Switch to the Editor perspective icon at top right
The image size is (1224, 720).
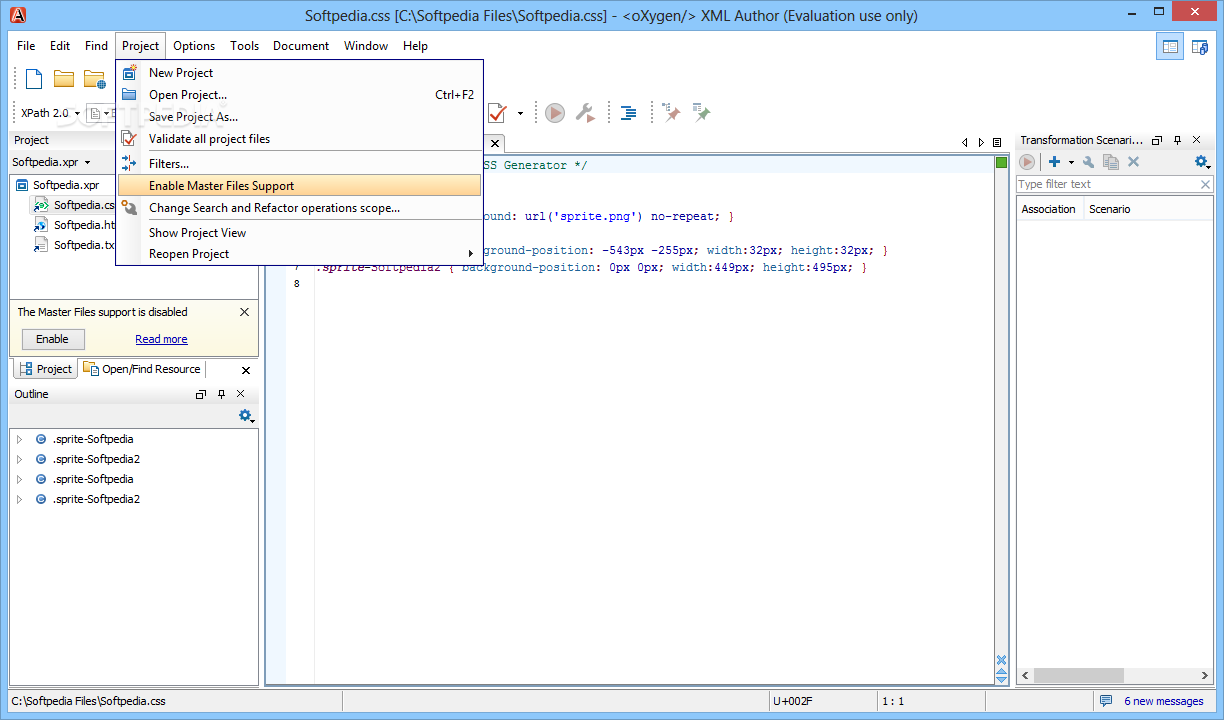pos(1170,46)
